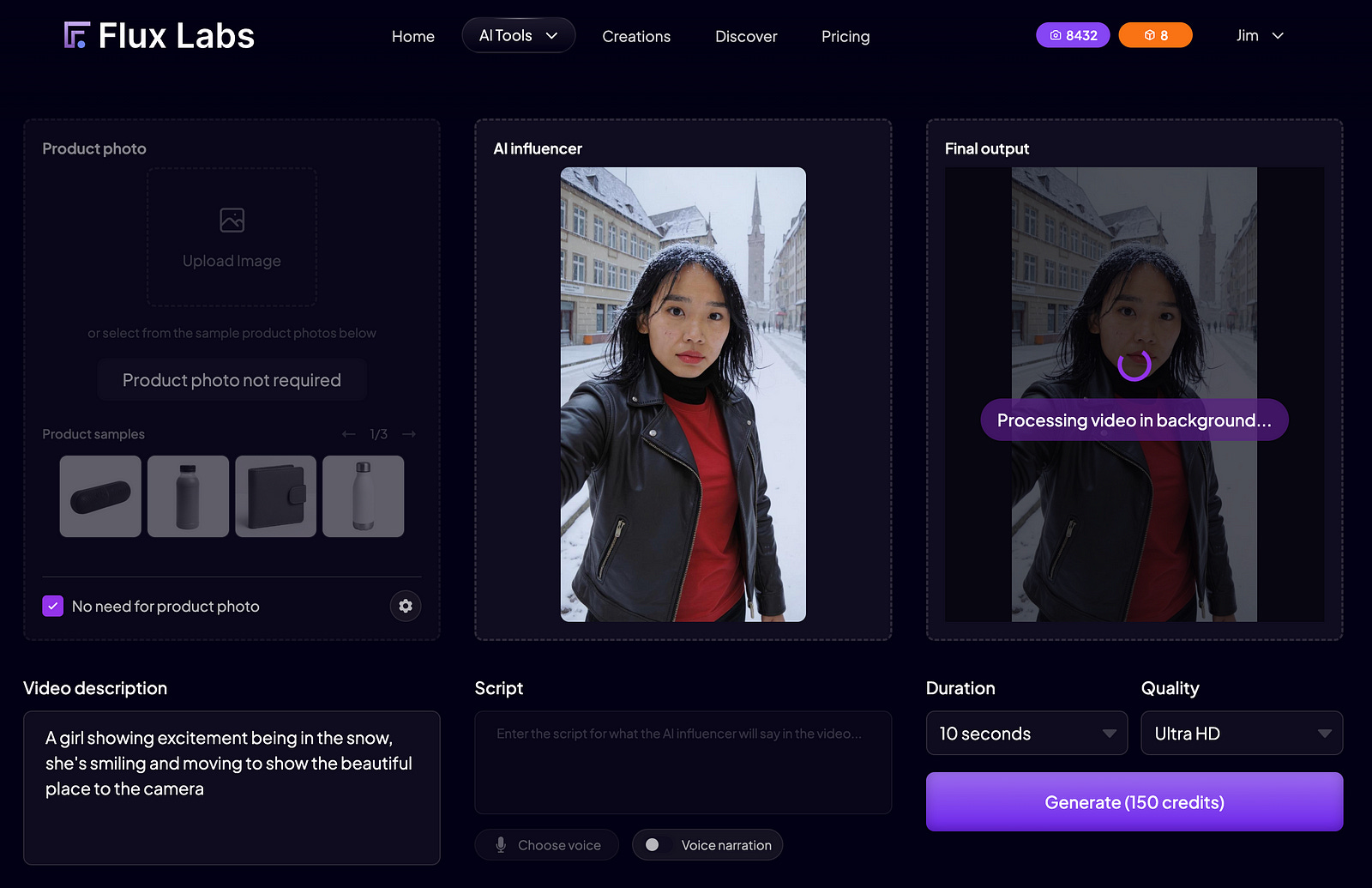
Task: Click the Product photo heading
Action: [94, 148]
